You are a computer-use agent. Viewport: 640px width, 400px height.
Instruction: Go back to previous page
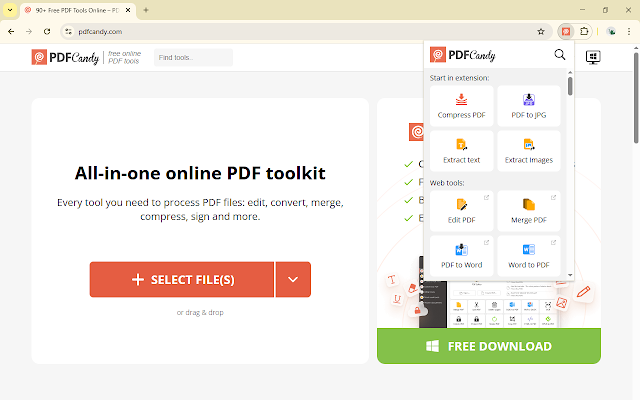tap(11, 31)
